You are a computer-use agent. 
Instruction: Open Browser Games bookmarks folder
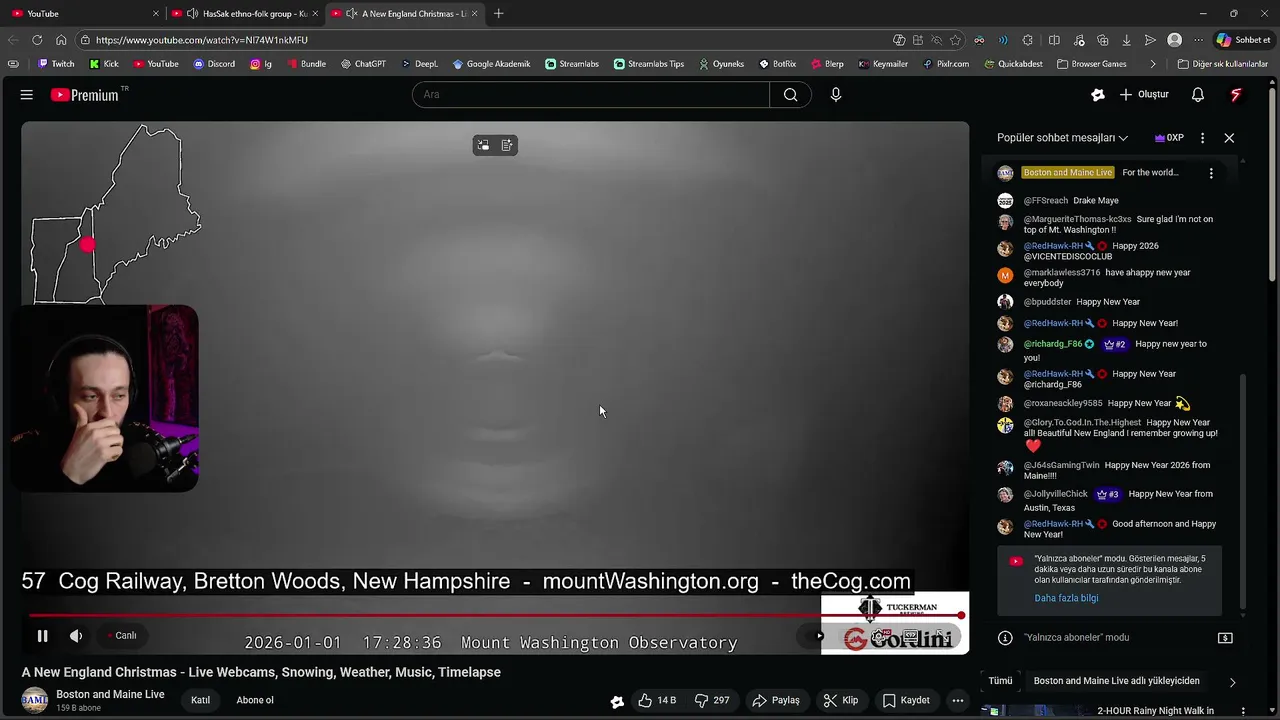tap(1091, 64)
